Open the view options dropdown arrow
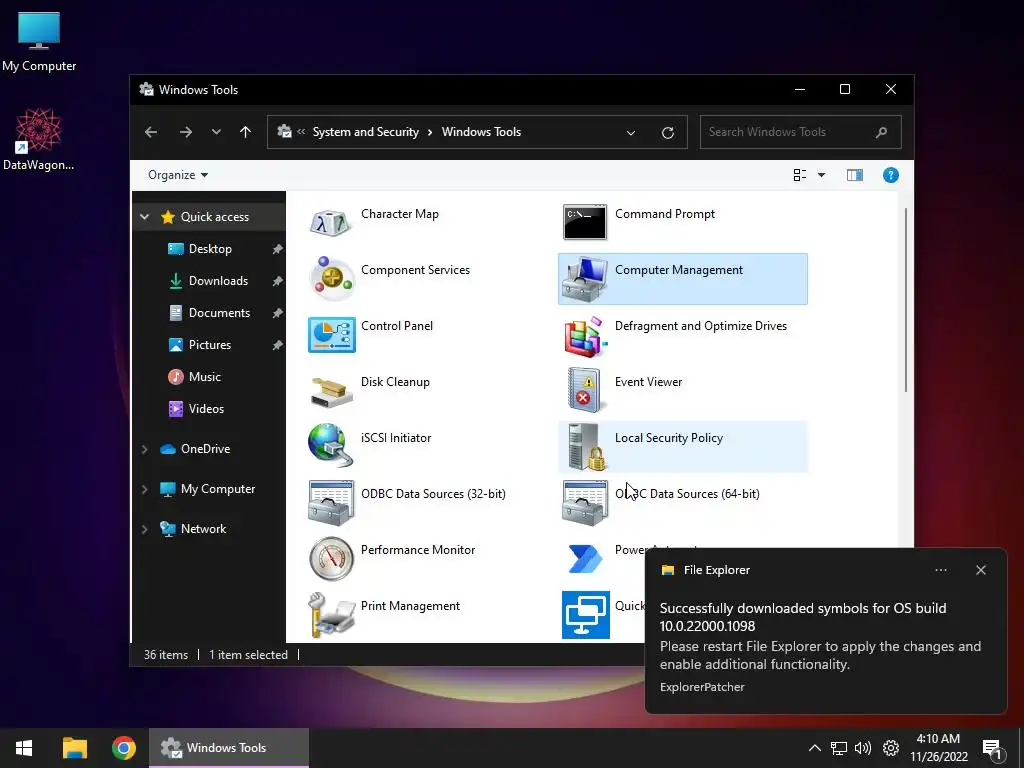 pyautogui.click(x=822, y=175)
